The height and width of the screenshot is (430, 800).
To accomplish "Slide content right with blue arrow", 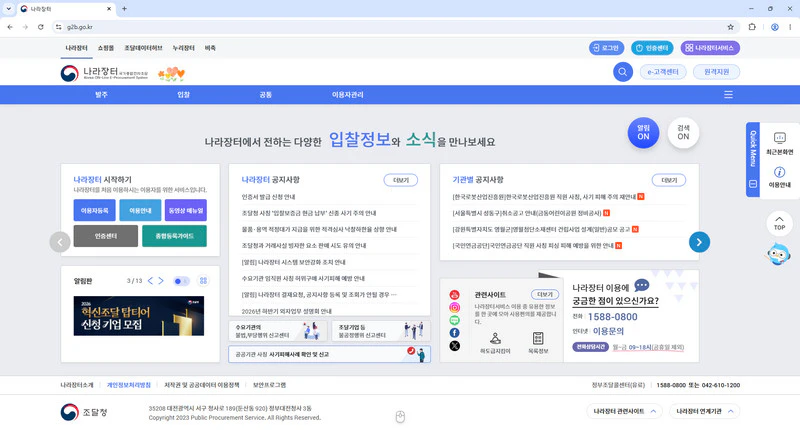I will pos(699,242).
